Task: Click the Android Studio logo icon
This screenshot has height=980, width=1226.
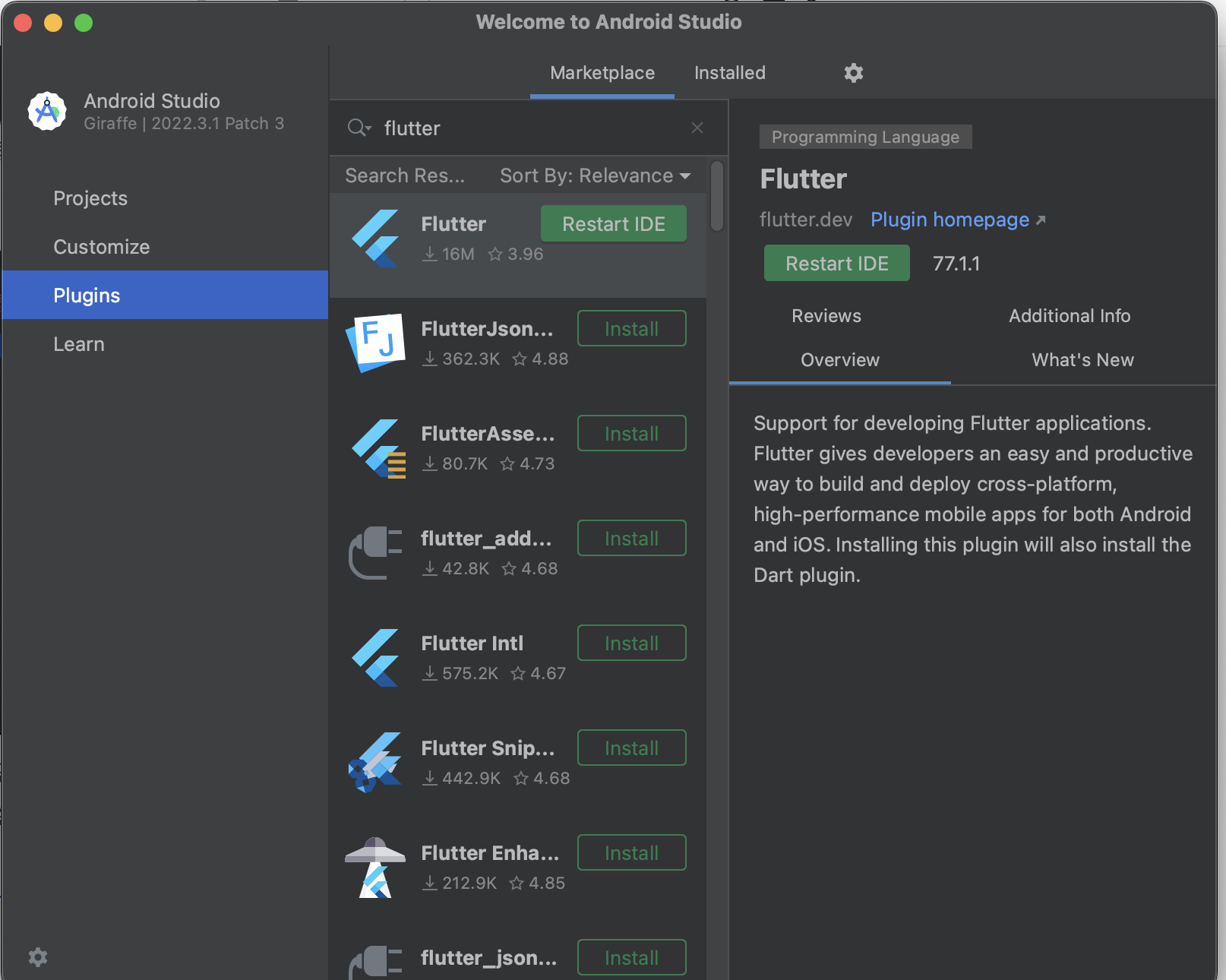Action: point(47,112)
